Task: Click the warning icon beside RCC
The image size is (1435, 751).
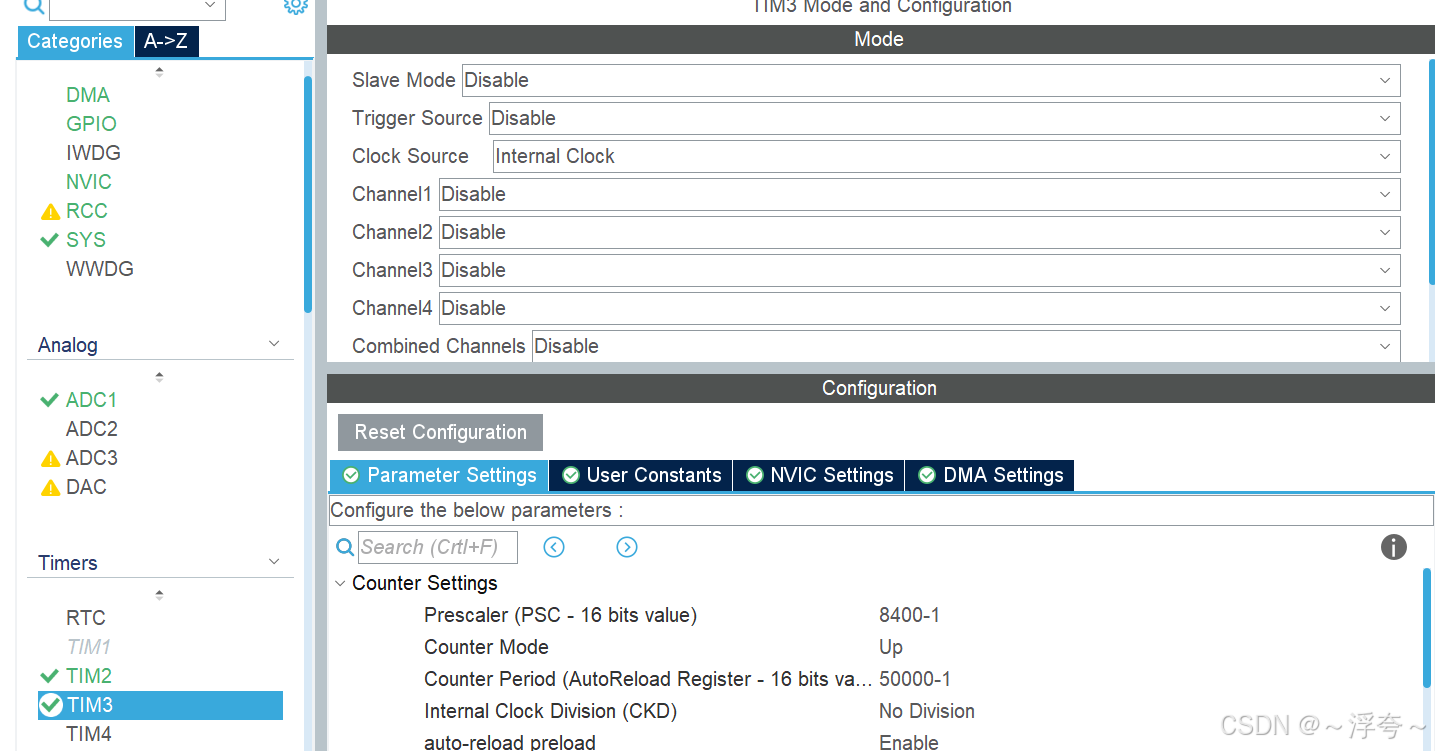Action: [x=47, y=211]
